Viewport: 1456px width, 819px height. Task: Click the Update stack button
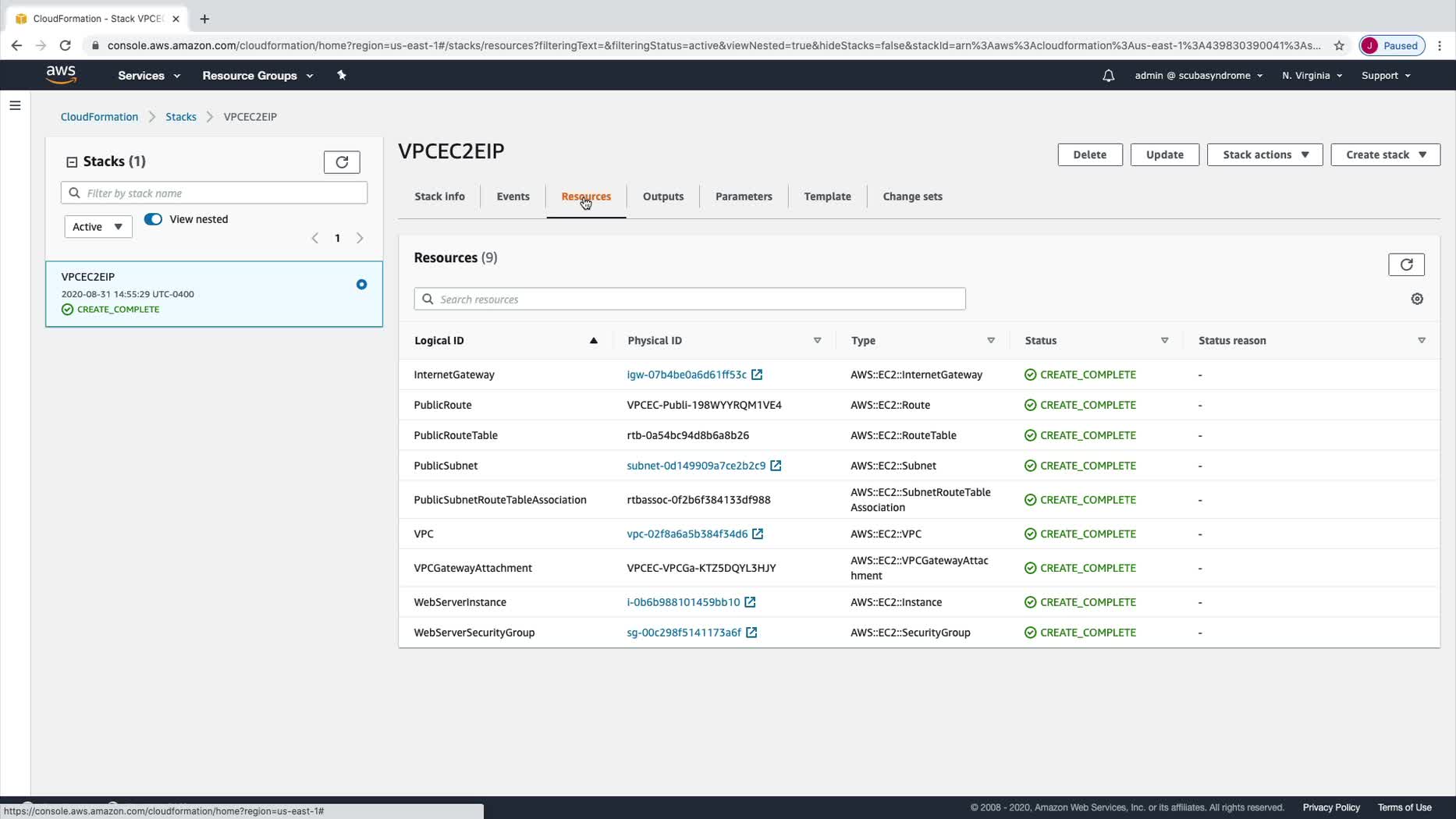pyautogui.click(x=1165, y=154)
